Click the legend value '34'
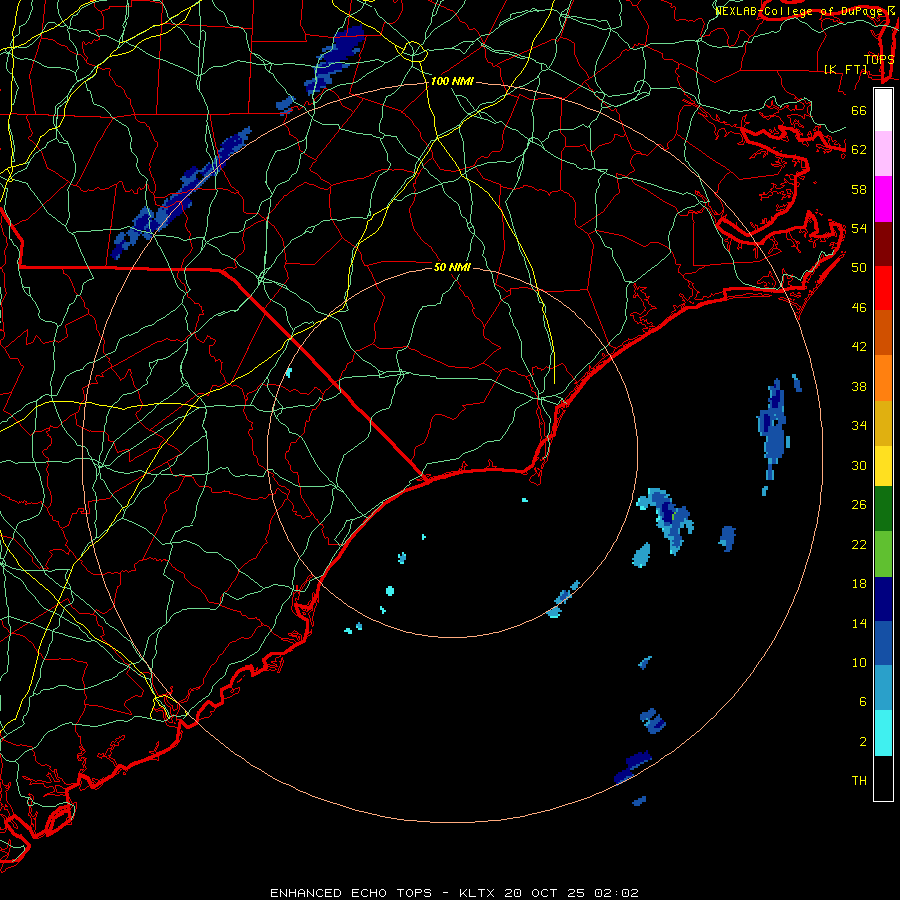This screenshot has height=900, width=900. tap(859, 426)
